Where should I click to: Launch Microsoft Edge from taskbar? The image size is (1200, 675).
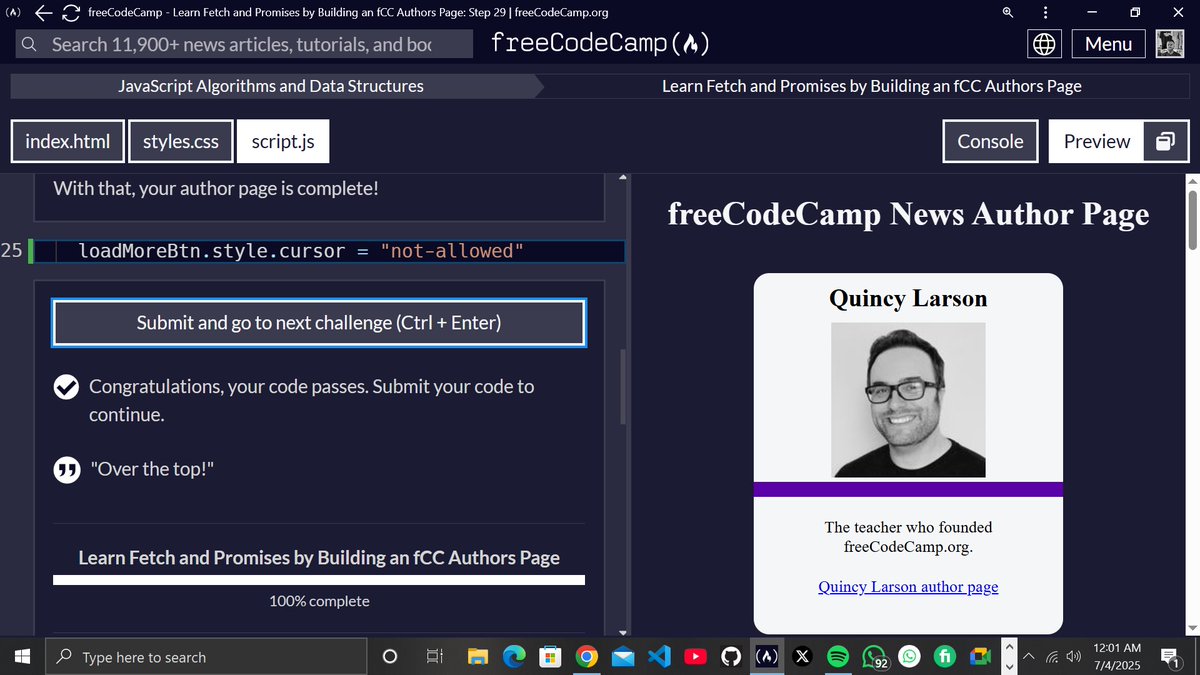coord(514,657)
